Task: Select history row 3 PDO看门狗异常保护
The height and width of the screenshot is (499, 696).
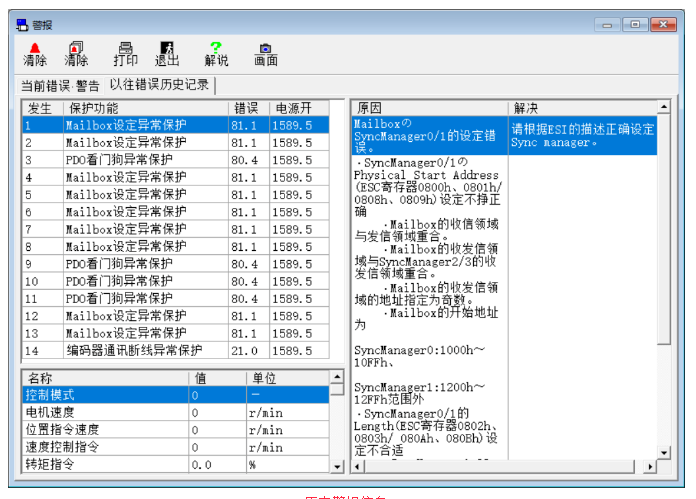Action: coord(176,160)
